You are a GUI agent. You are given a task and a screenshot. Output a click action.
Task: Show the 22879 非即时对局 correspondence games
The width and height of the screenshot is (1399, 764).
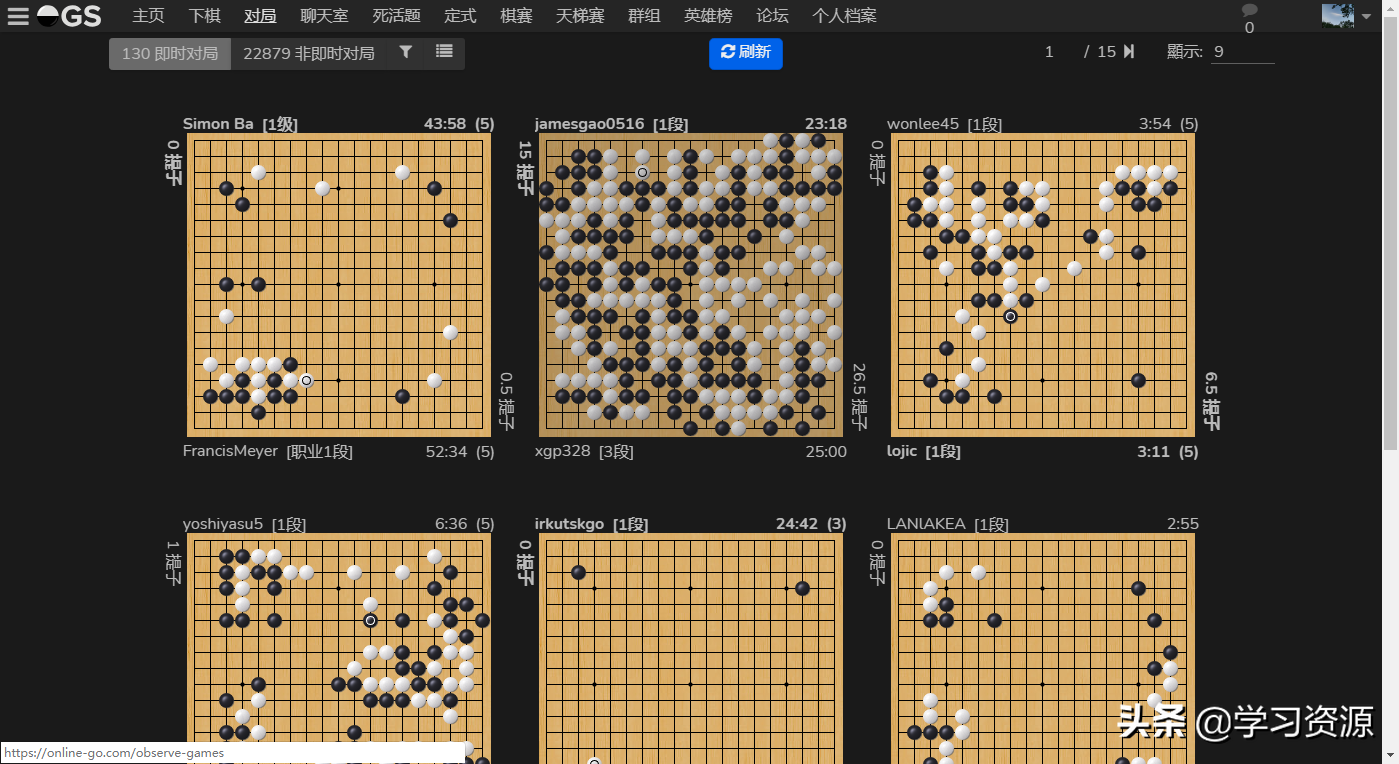[309, 54]
